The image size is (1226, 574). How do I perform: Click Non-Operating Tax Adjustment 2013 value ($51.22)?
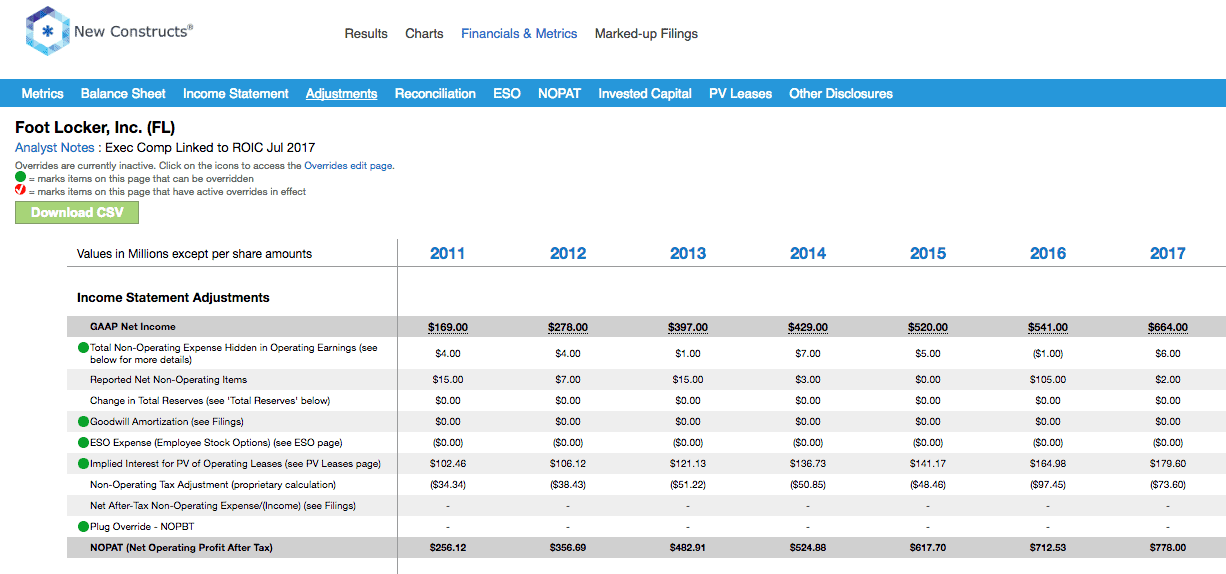coord(688,485)
